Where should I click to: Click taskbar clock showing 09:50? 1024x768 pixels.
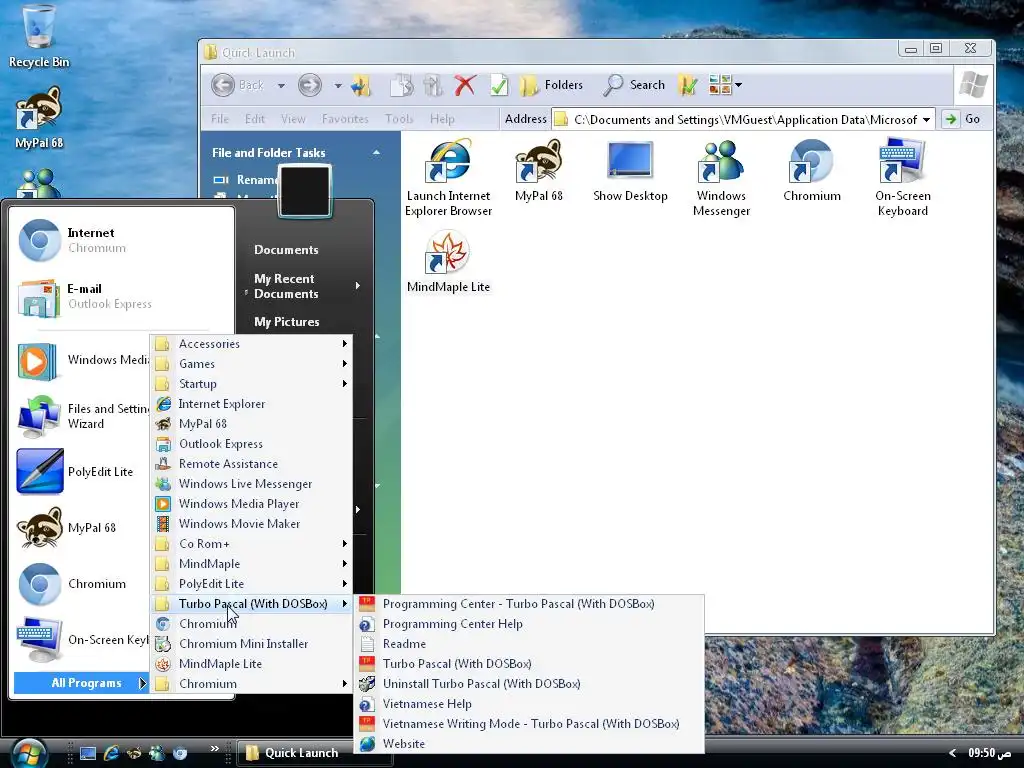tap(989, 753)
